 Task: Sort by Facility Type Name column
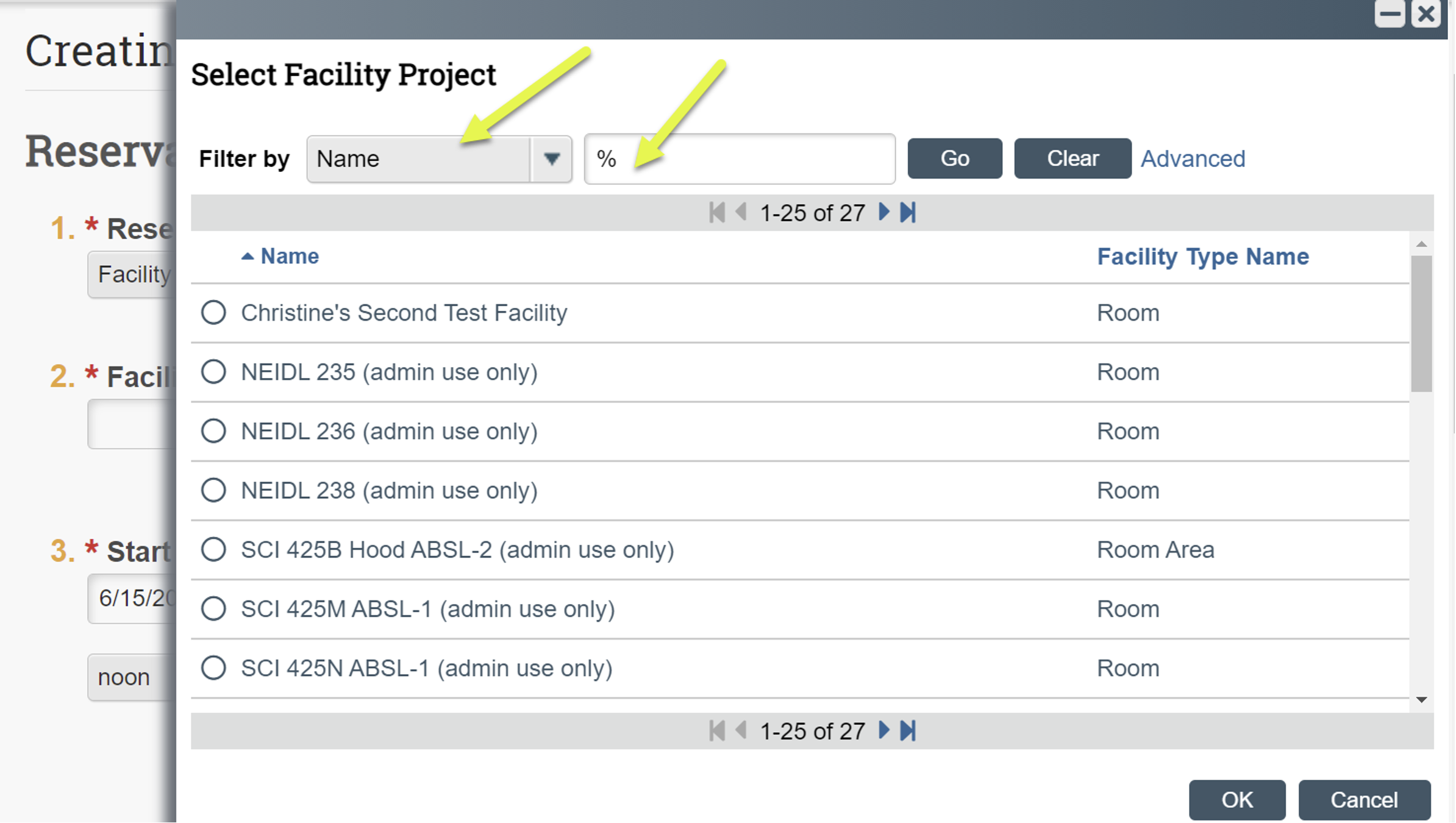point(1202,257)
